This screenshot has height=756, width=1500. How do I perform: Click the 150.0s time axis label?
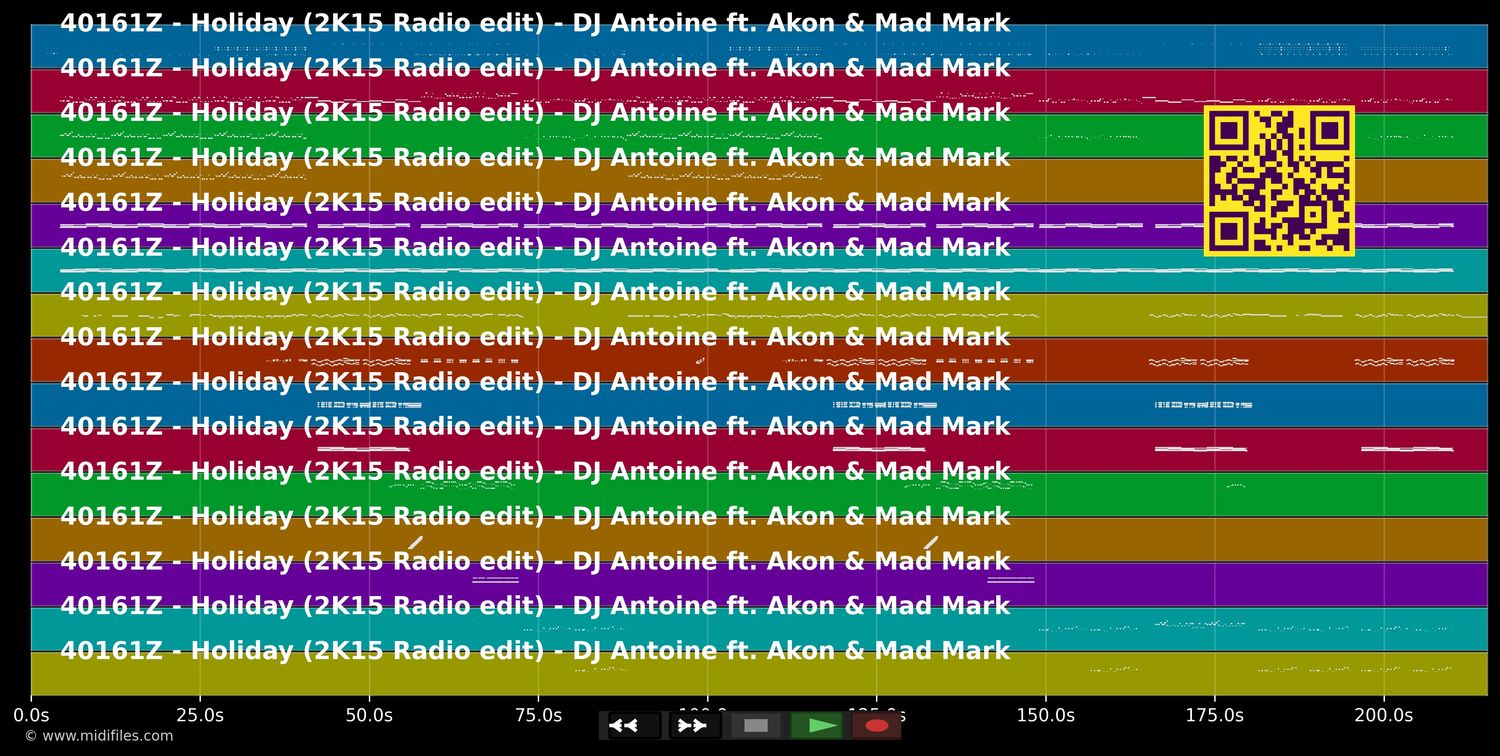tap(1046, 715)
